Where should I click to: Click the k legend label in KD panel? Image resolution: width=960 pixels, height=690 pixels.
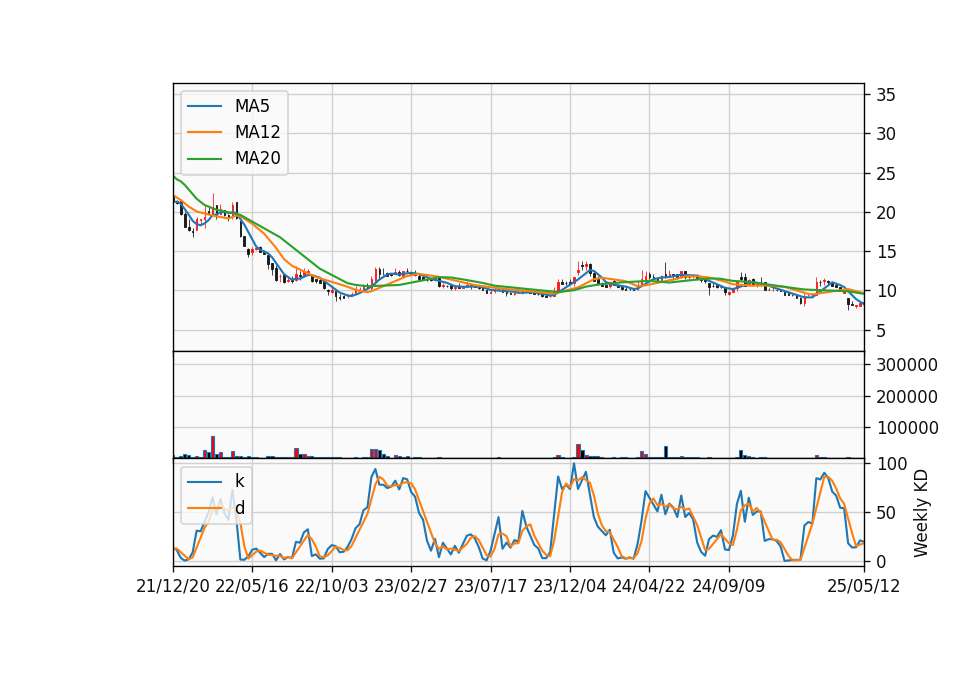click(x=239, y=481)
